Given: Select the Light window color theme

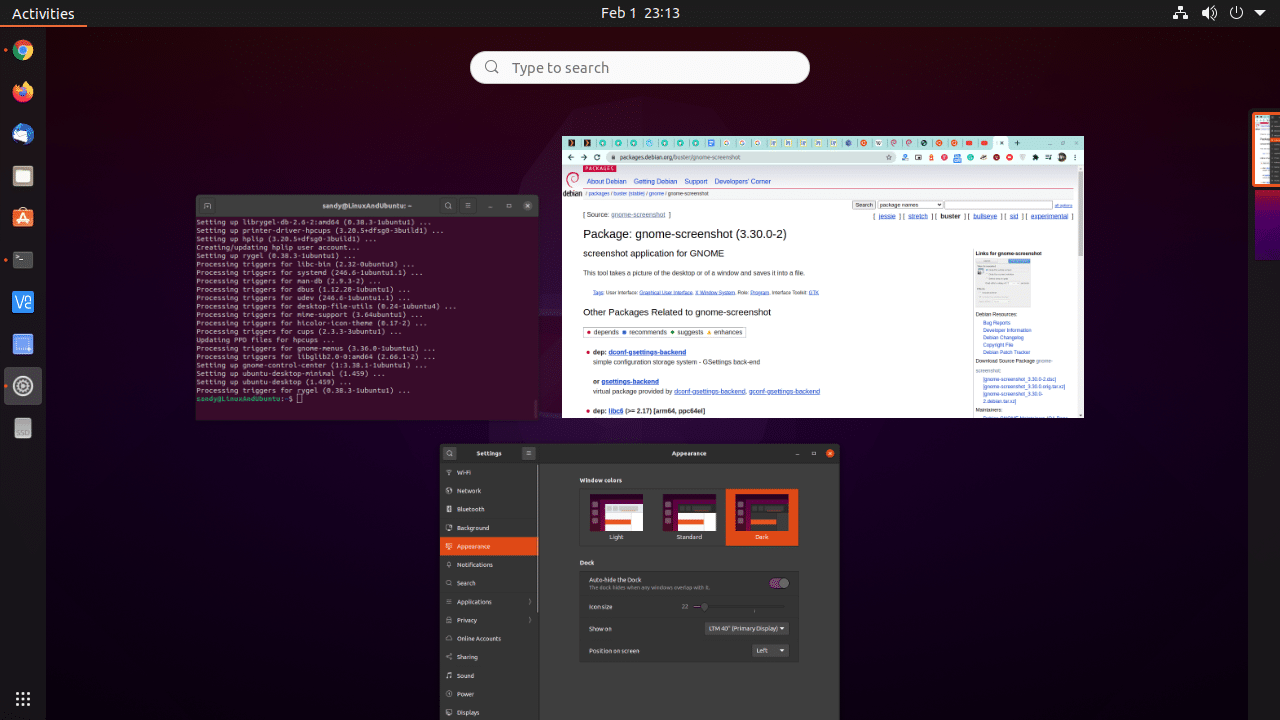Looking at the screenshot, I should (616, 512).
